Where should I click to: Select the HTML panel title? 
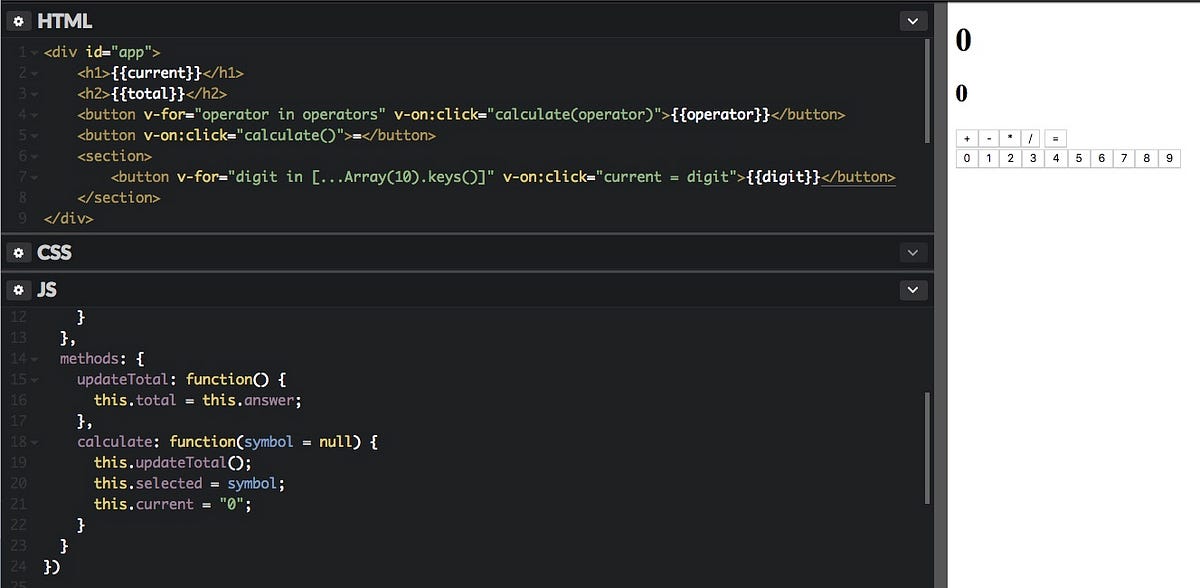tap(64, 20)
